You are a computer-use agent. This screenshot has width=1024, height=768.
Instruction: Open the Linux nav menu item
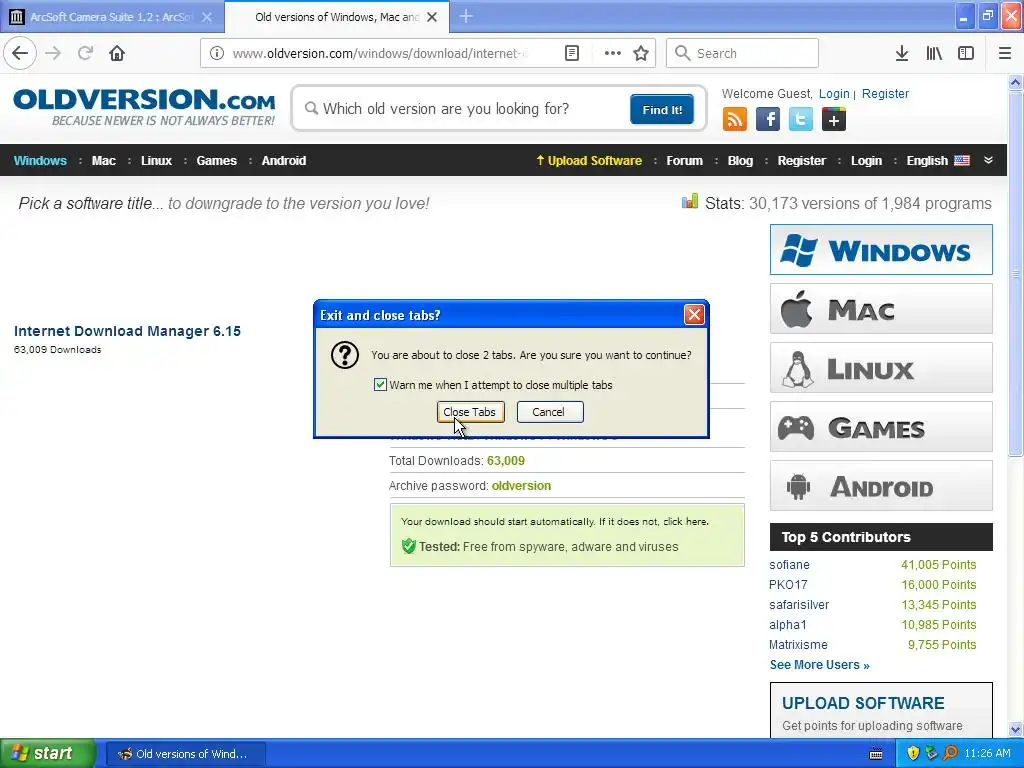tap(156, 161)
